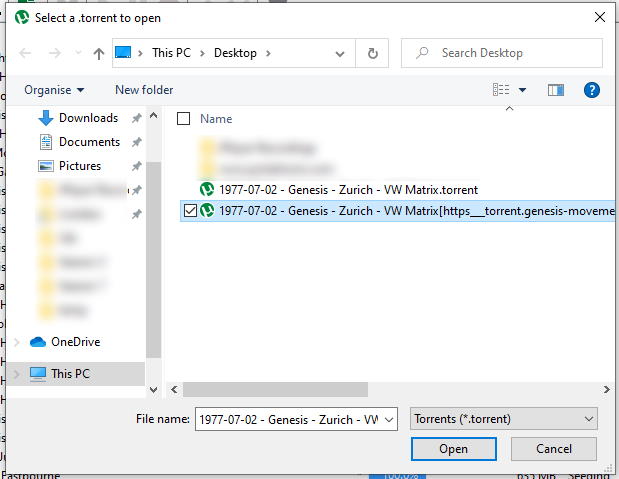Image resolution: width=619 pixels, height=479 pixels.
Task: Click the Forward navigation arrow
Action: (x=54, y=53)
